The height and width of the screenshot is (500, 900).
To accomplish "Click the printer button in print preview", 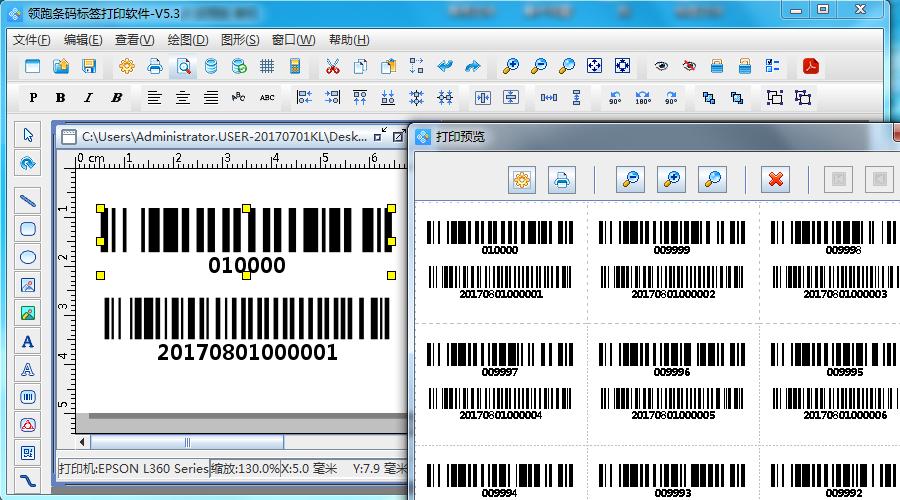I will pyautogui.click(x=562, y=180).
